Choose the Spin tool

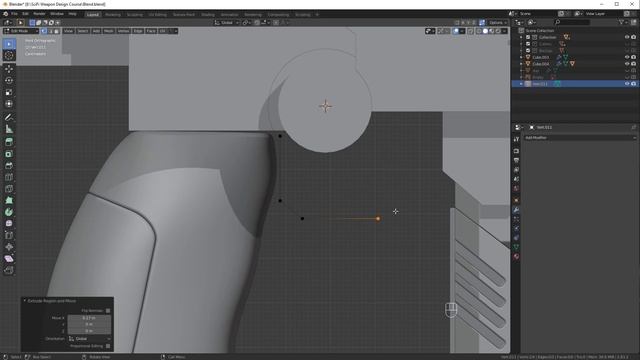pos(9,212)
